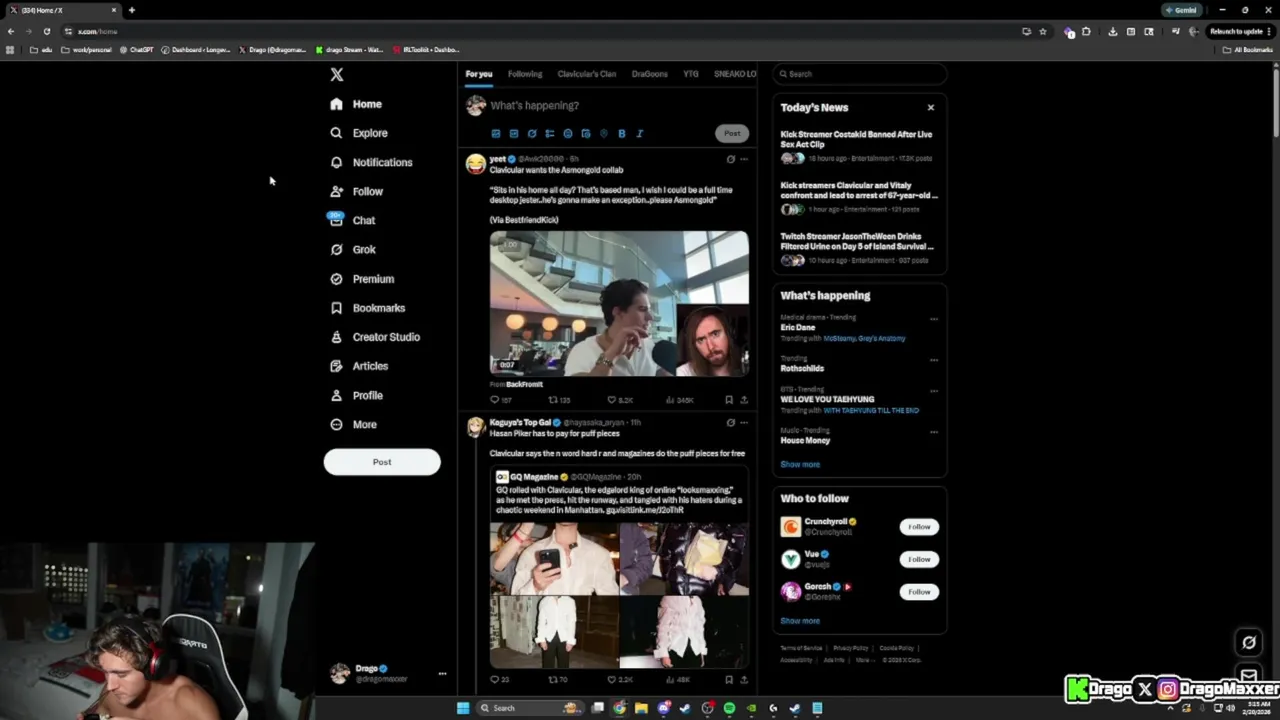Open Spotify from the taskbar
The height and width of the screenshot is (720, 1280).
(729, 708)
